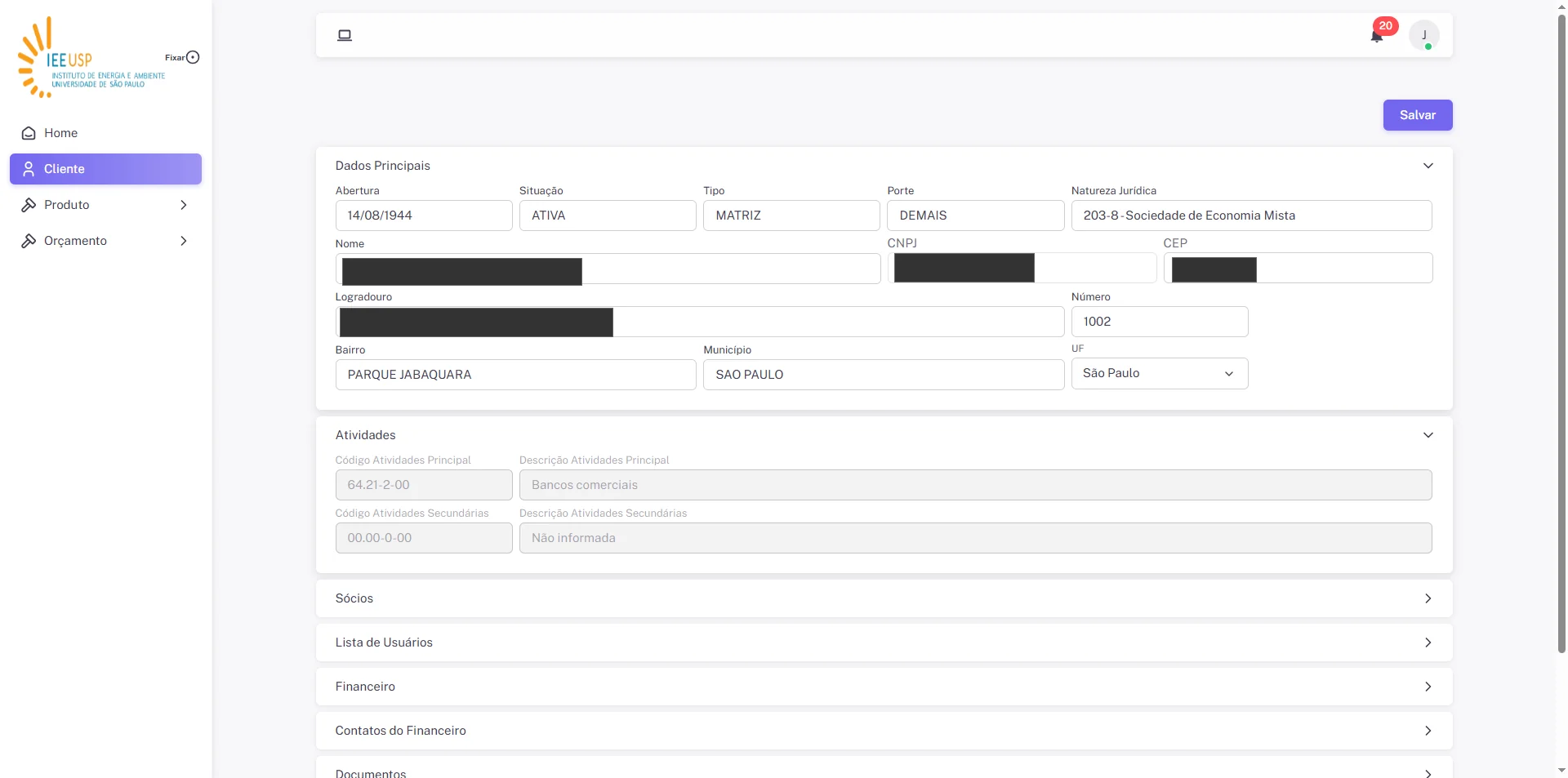
Task: Click the vertical page scrollbar
Action: click(x=1561, y=335)
